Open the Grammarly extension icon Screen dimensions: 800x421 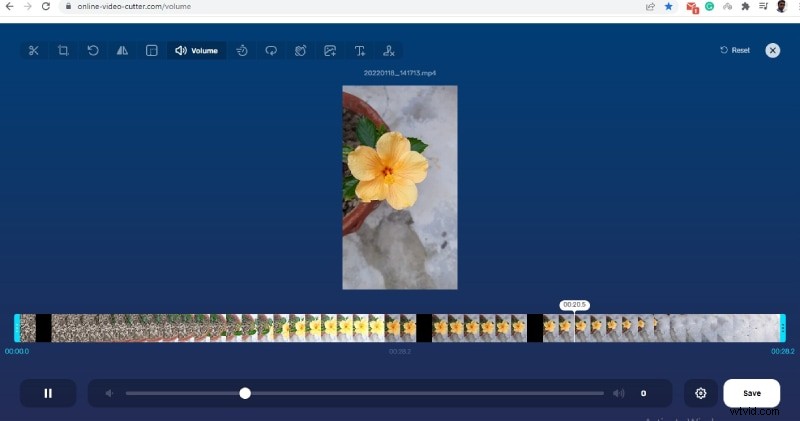tap(709, 6)
